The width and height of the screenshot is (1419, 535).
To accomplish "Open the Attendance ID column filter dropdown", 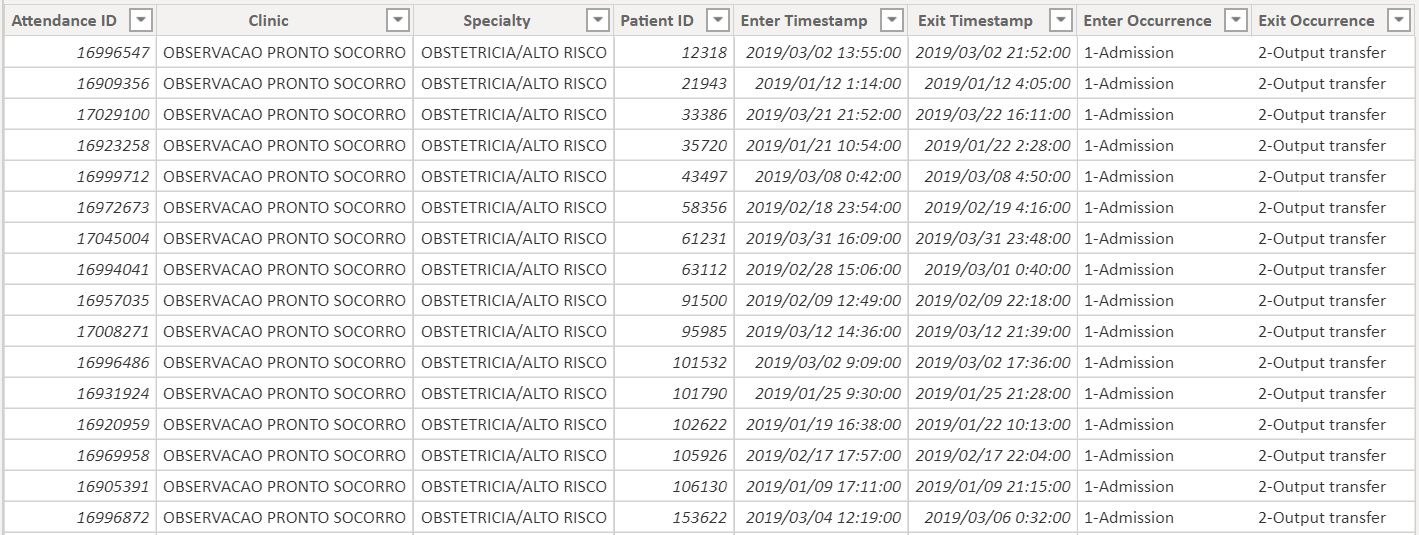I will pos(142,20).
